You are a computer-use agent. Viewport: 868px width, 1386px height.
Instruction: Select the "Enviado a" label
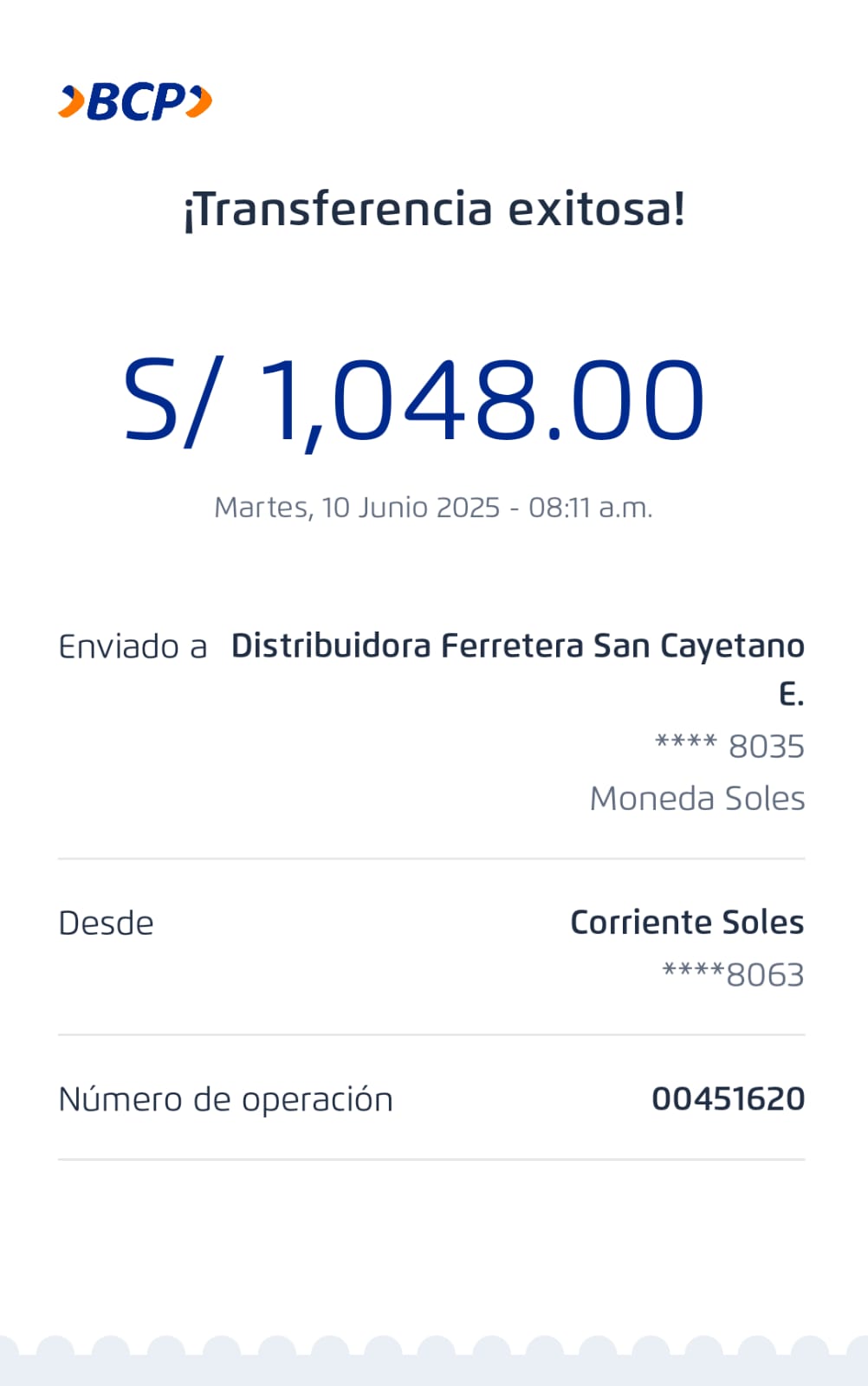pyautogui.click(x=133, y=647)
